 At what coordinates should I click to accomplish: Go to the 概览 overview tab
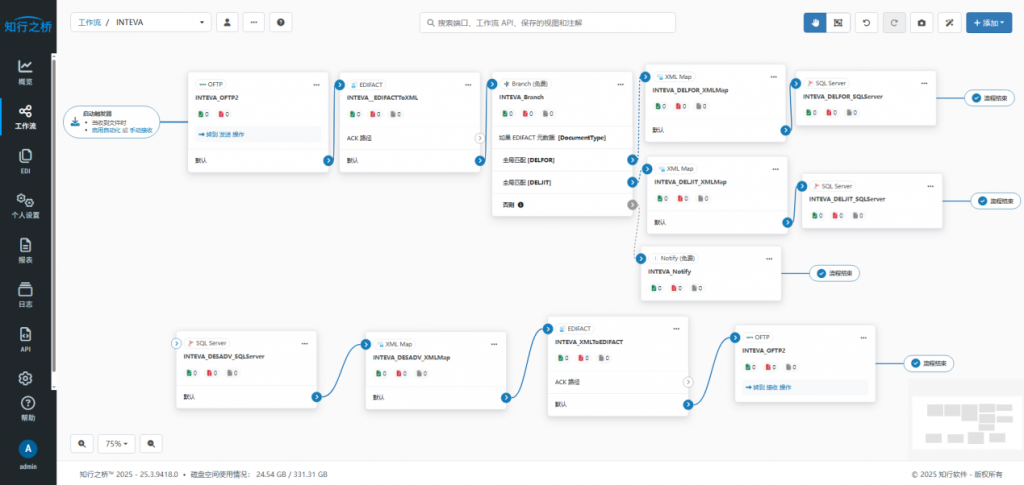click(25, 72)
